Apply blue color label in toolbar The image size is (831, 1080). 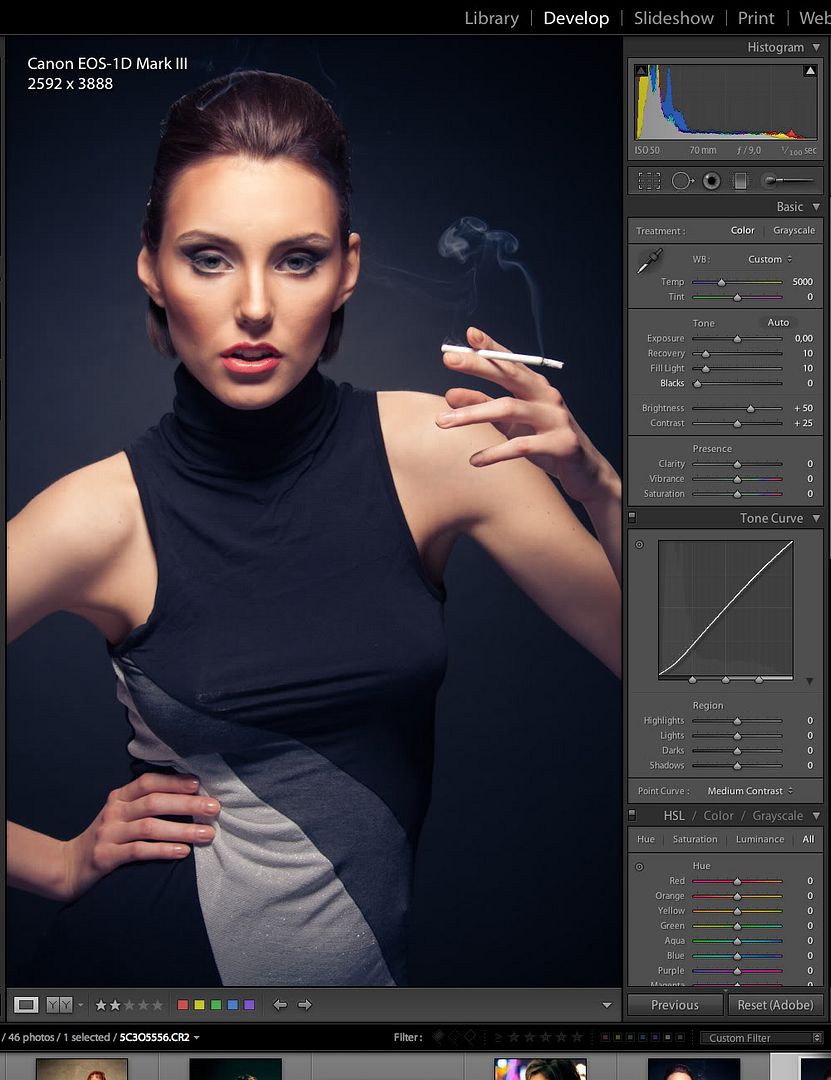[x=232, y=1005]
